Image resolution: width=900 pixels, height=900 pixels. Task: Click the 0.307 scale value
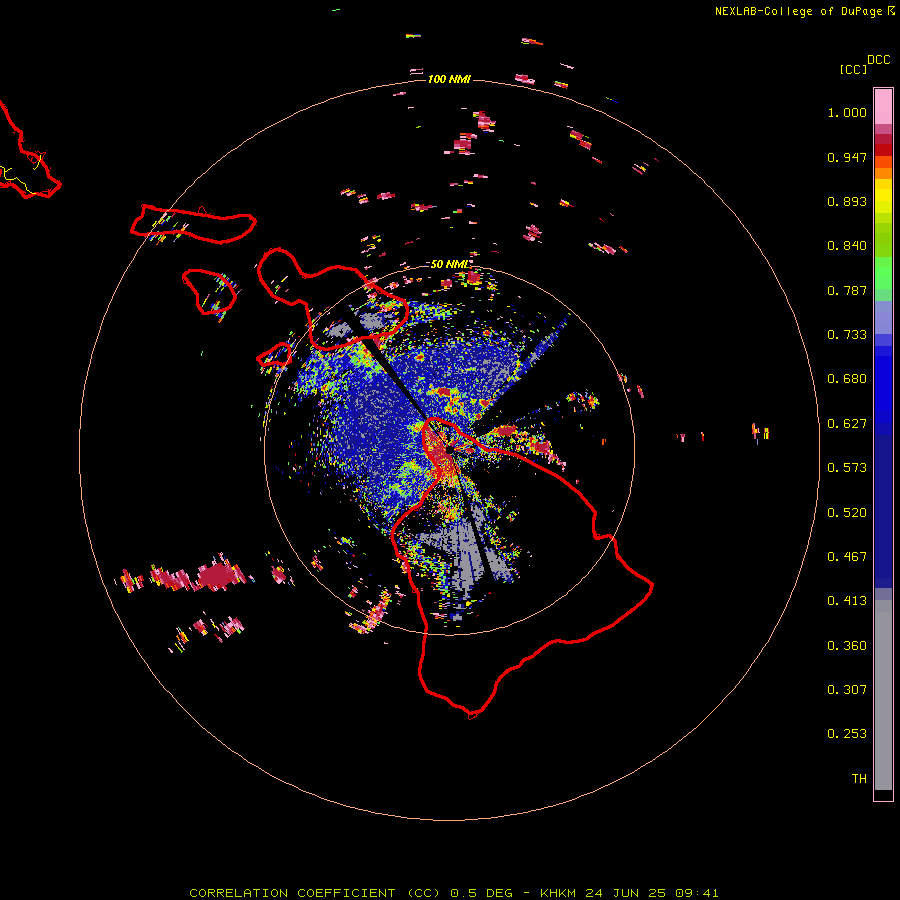(847, 690)
